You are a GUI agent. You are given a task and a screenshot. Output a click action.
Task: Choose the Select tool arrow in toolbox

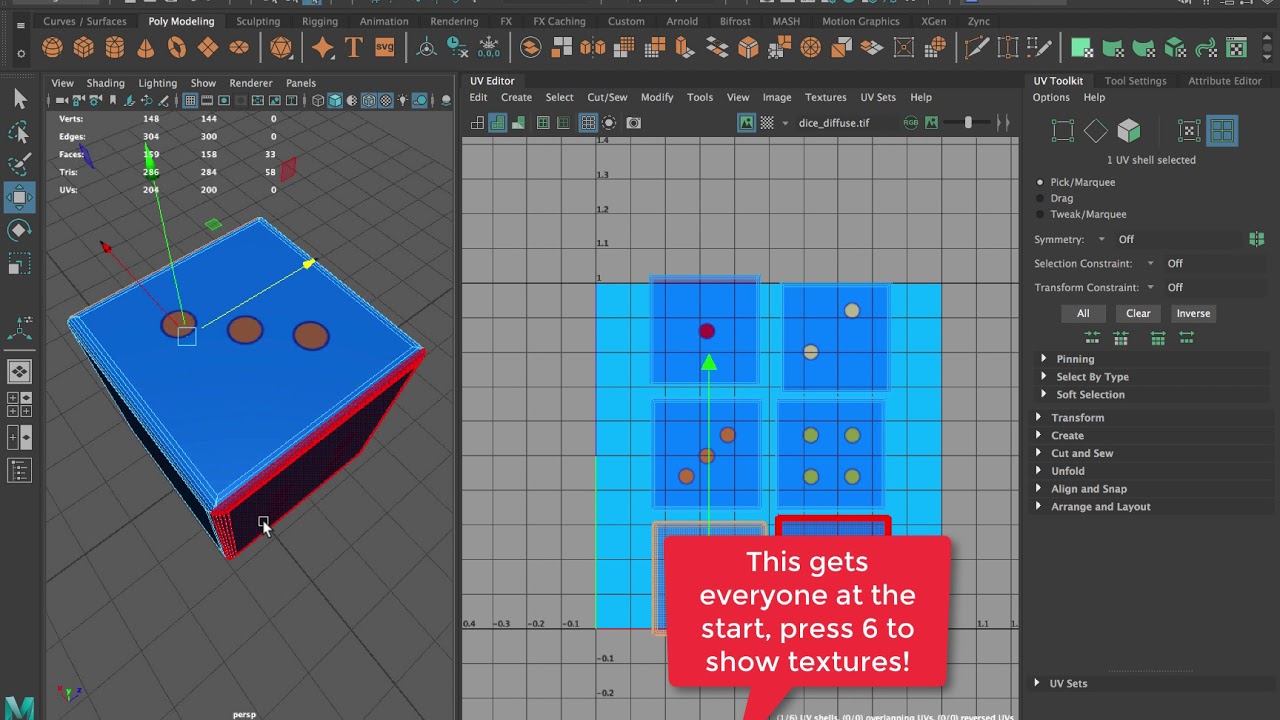click(19, 98)
